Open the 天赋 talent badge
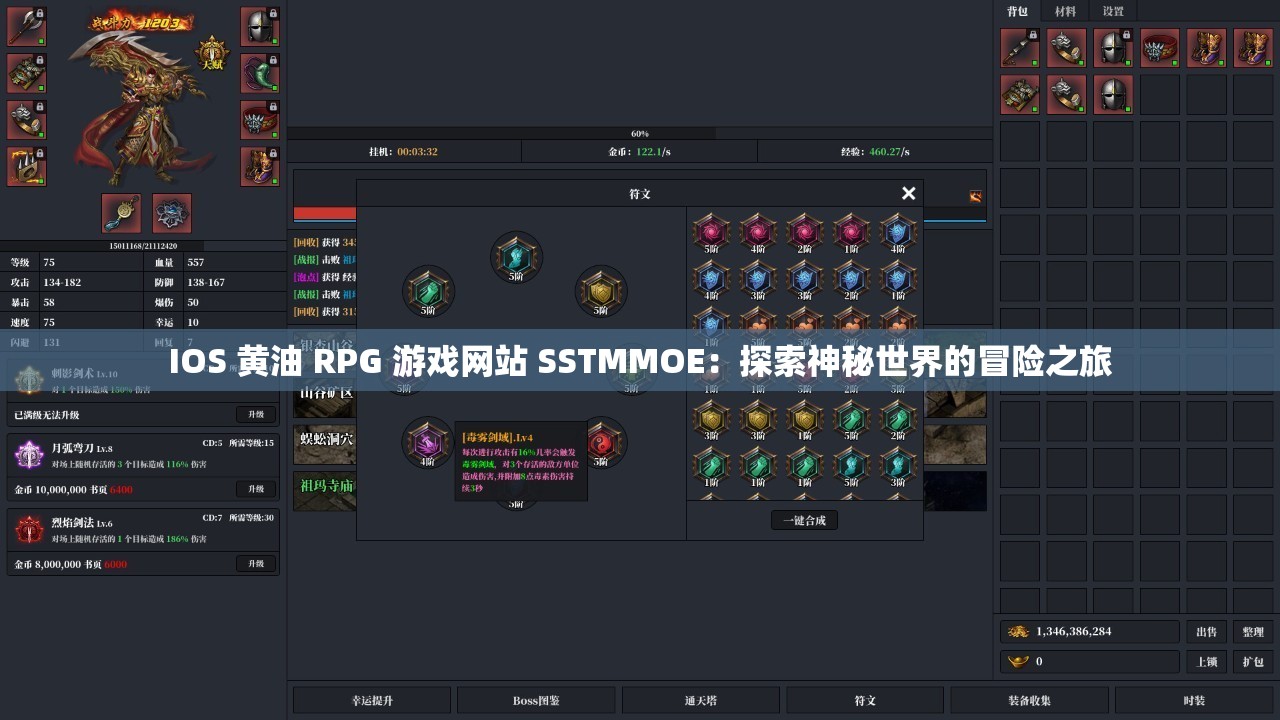Viewport: 1280px width, 720px height. [x=212, y=55]
